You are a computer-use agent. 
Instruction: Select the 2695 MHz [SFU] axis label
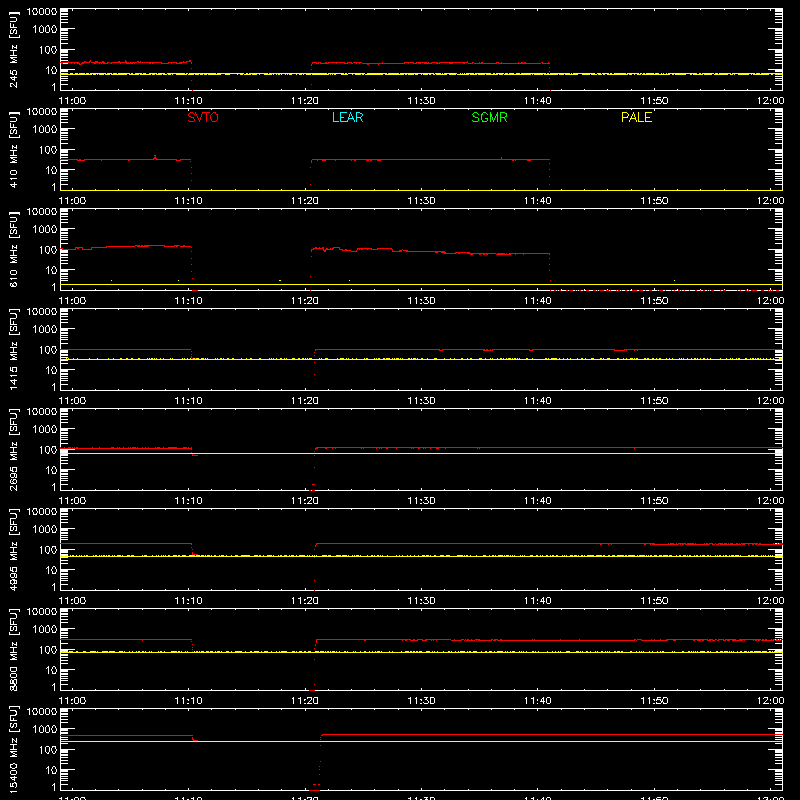click(x=14, y=449)
